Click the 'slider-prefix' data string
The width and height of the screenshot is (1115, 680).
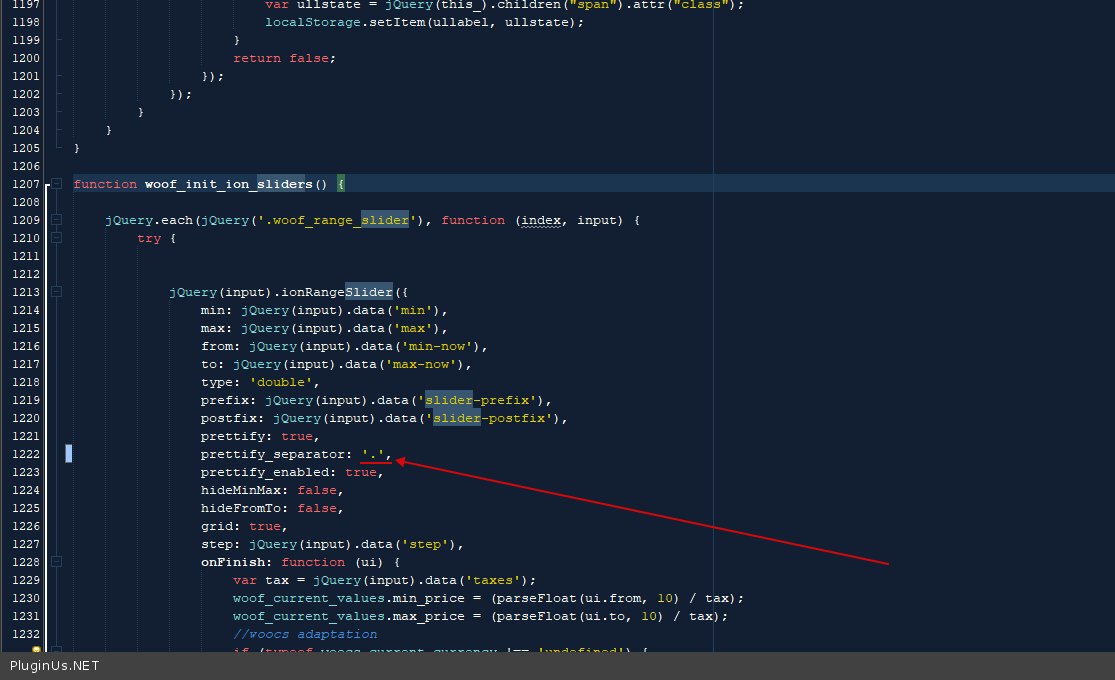[480, 400]
